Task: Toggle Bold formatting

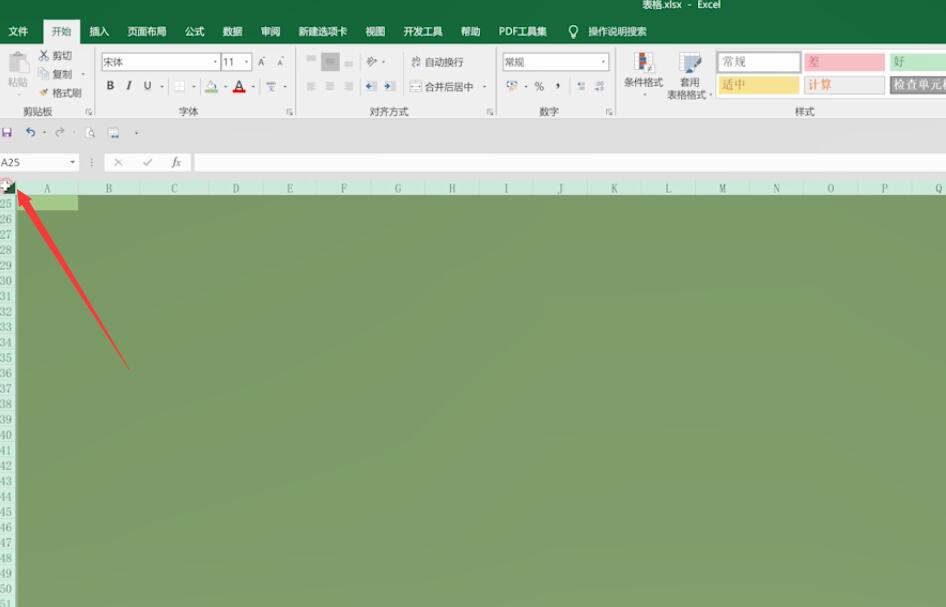Action: (x=110, y=86)
